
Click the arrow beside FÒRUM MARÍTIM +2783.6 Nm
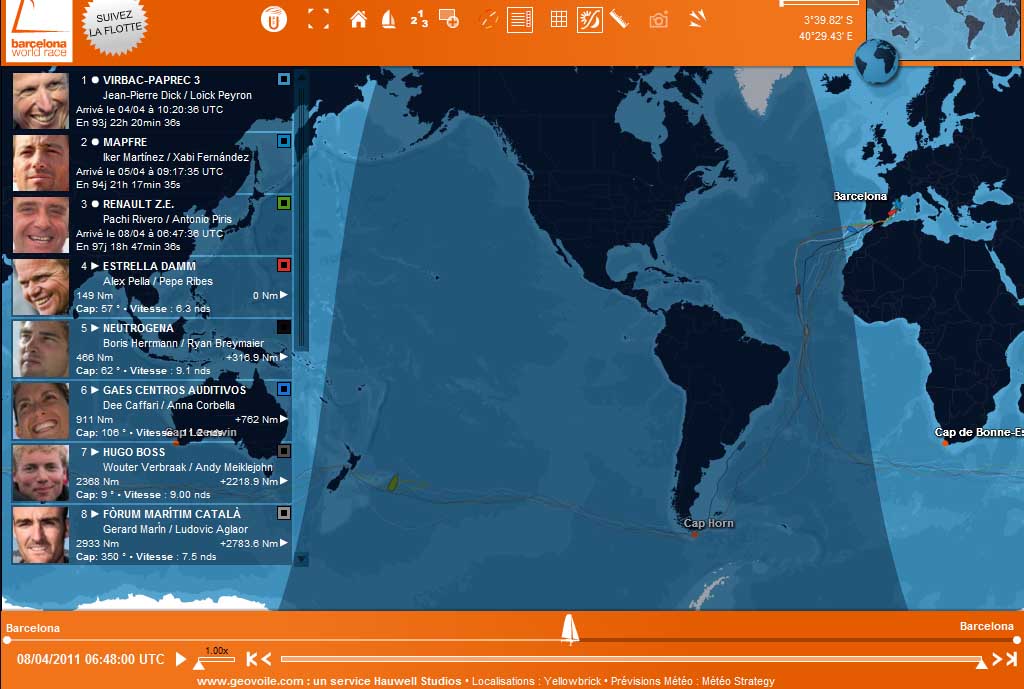(284, 543)
